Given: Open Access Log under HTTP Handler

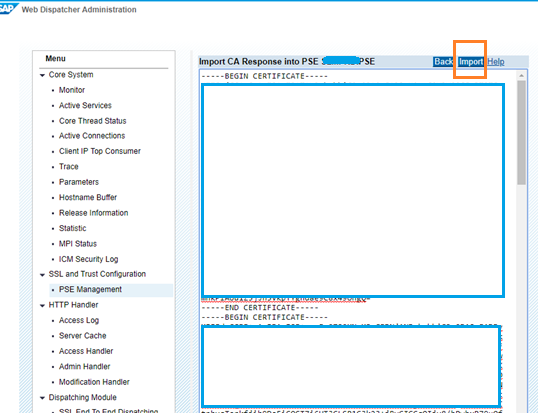Looking at the screenshot, I should click(x=79, y=320).
